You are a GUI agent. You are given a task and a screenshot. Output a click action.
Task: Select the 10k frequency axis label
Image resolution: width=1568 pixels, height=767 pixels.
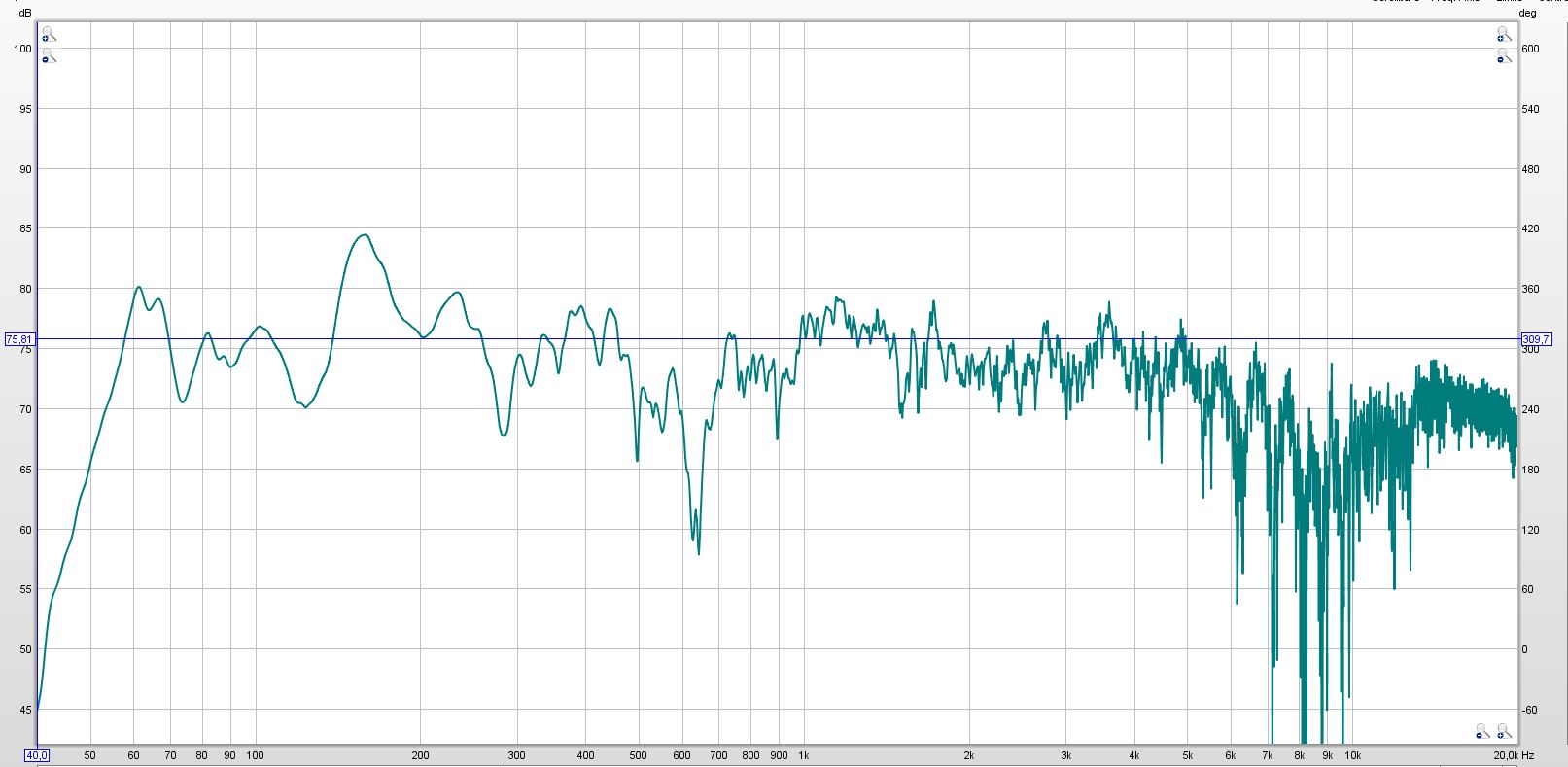(x=1352, y=755)
